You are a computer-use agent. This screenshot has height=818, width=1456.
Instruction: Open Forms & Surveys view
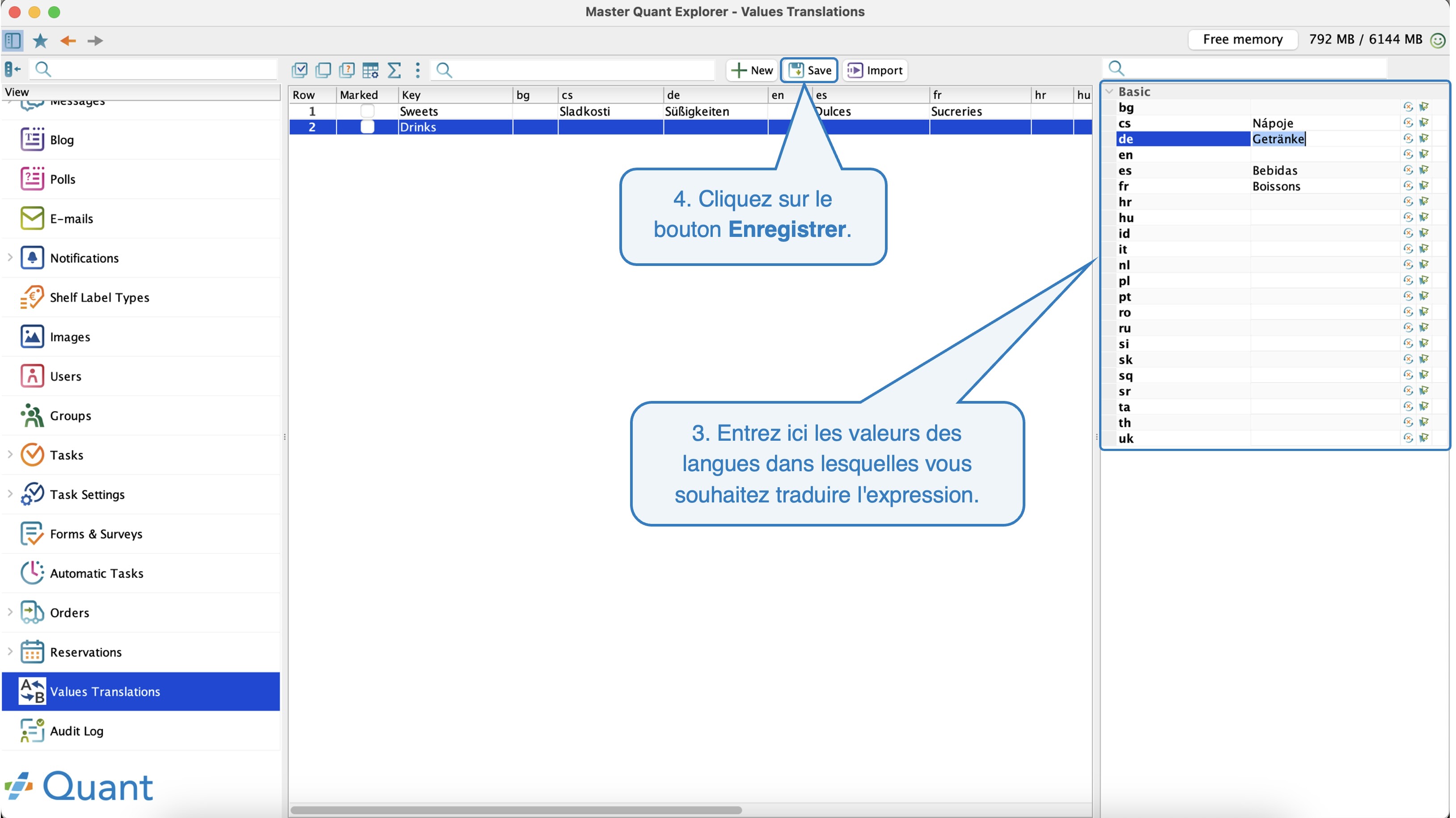(x=141, y=533)
